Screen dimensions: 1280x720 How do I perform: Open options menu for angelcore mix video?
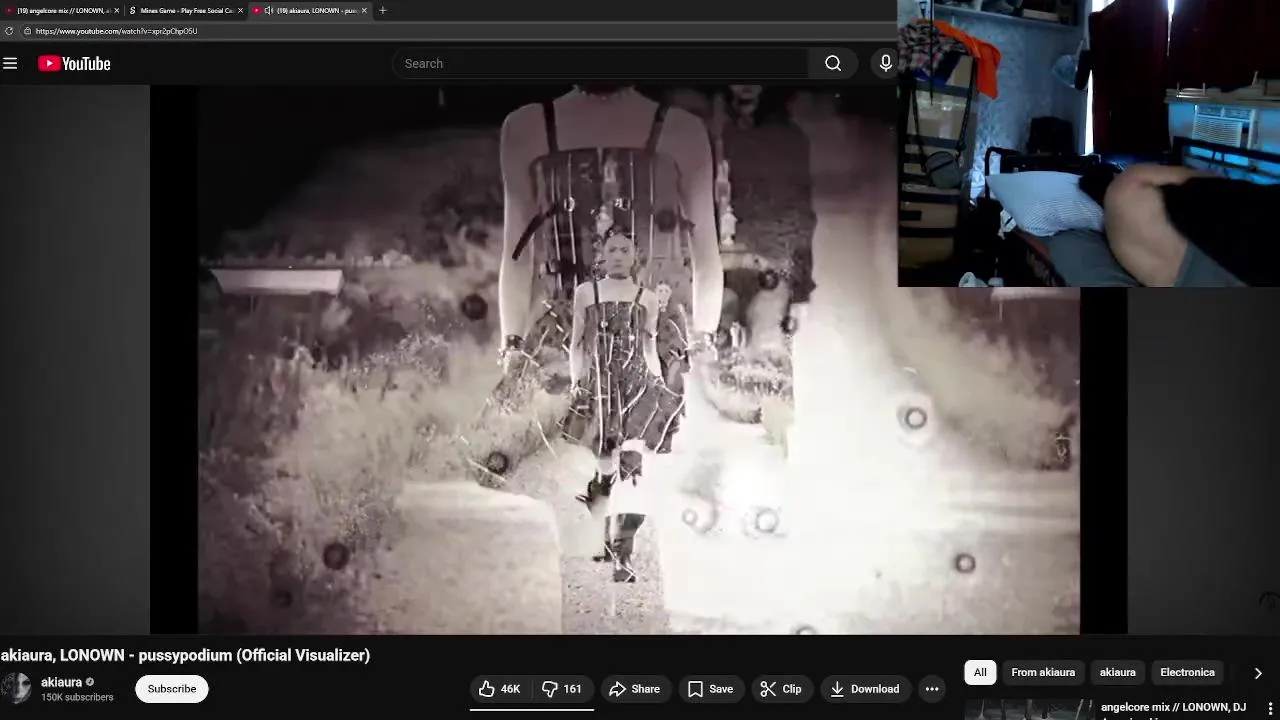click(x=1270, y=709)
